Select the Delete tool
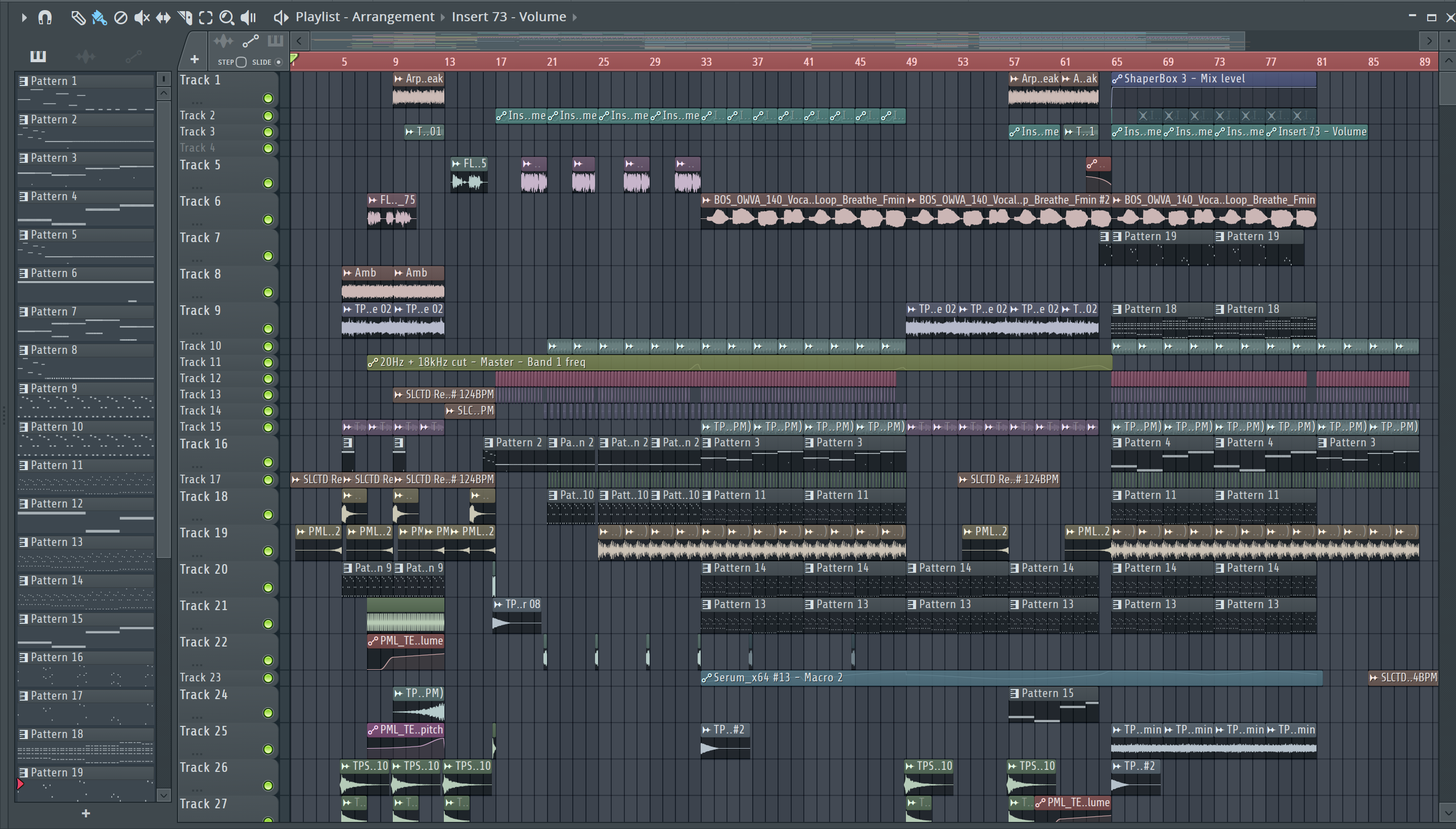 (x=120, y=18)
